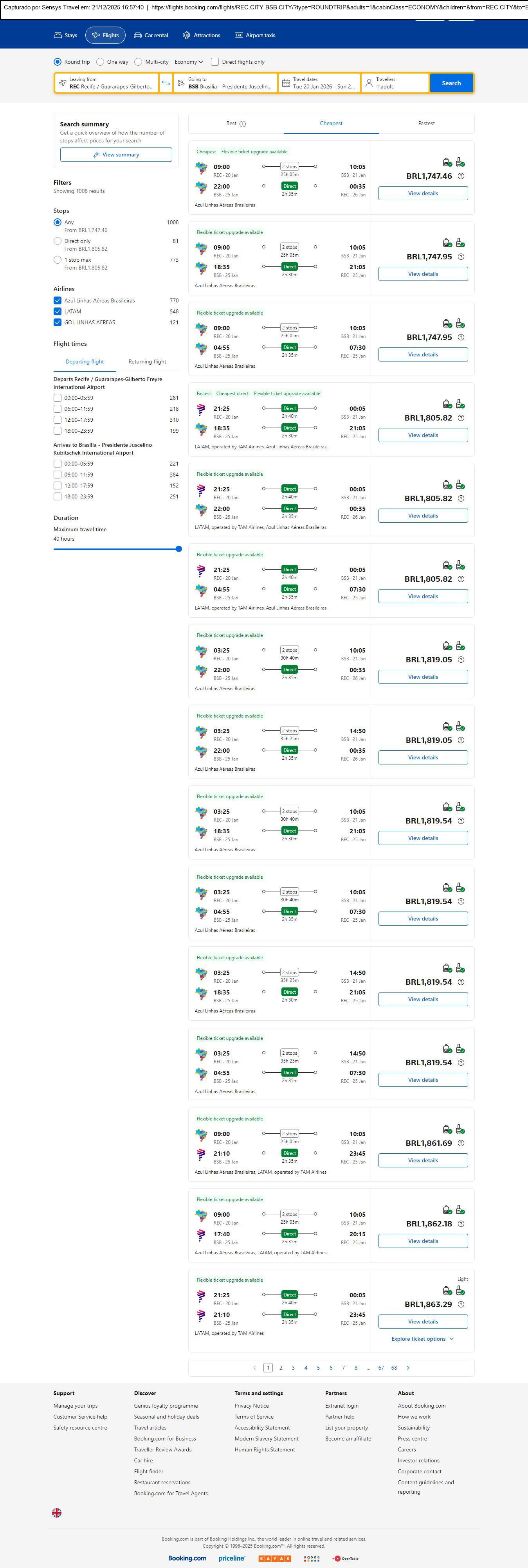Open the Car rental section icon
The height and width of the screenshot is (1568, 528).
138,35
